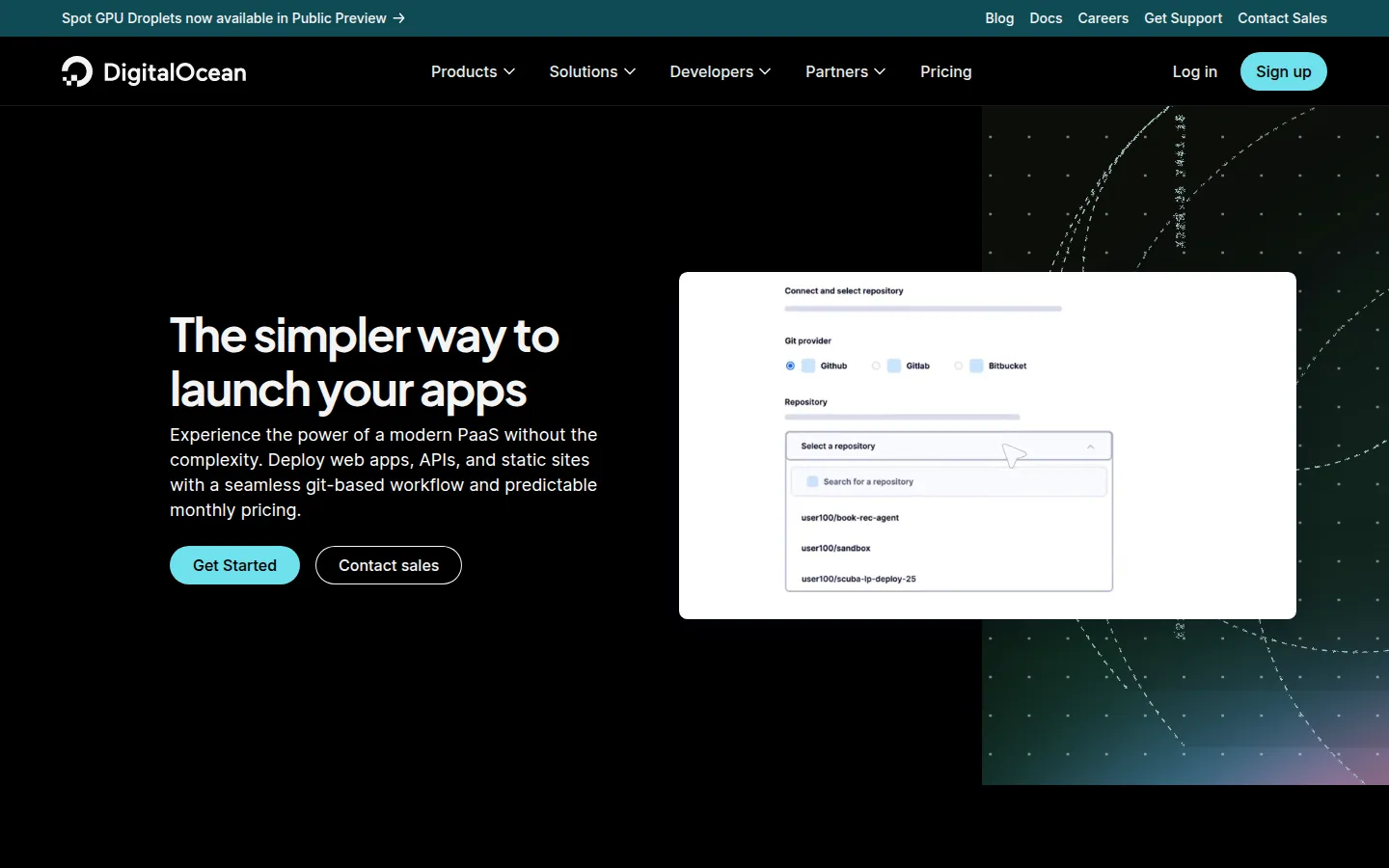1389x868 pixels.
Task: Select the Bitbucket radio button
Action: [x=958, y=366]
